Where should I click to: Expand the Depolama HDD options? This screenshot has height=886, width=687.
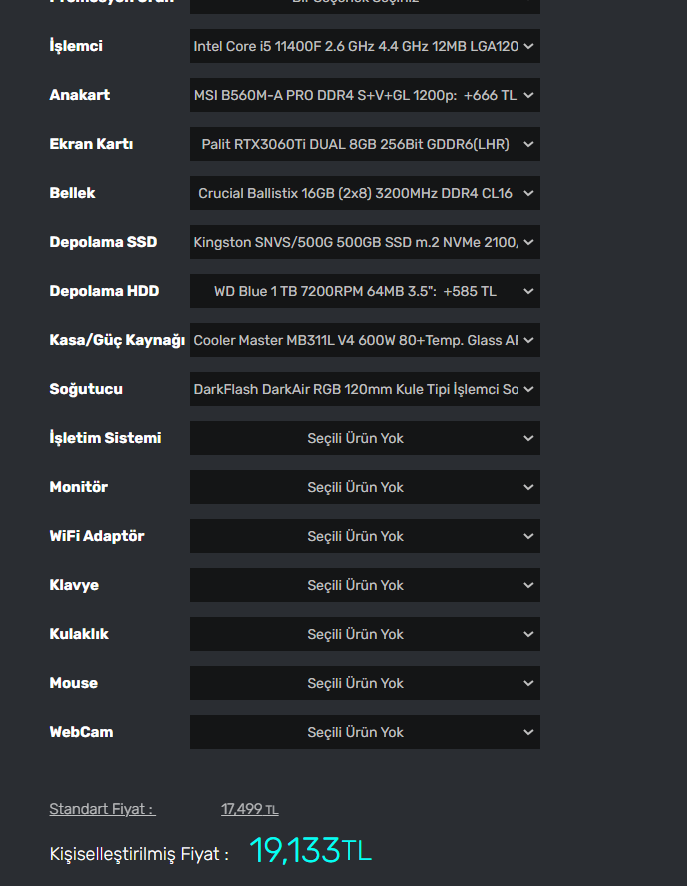pos(364,291)
